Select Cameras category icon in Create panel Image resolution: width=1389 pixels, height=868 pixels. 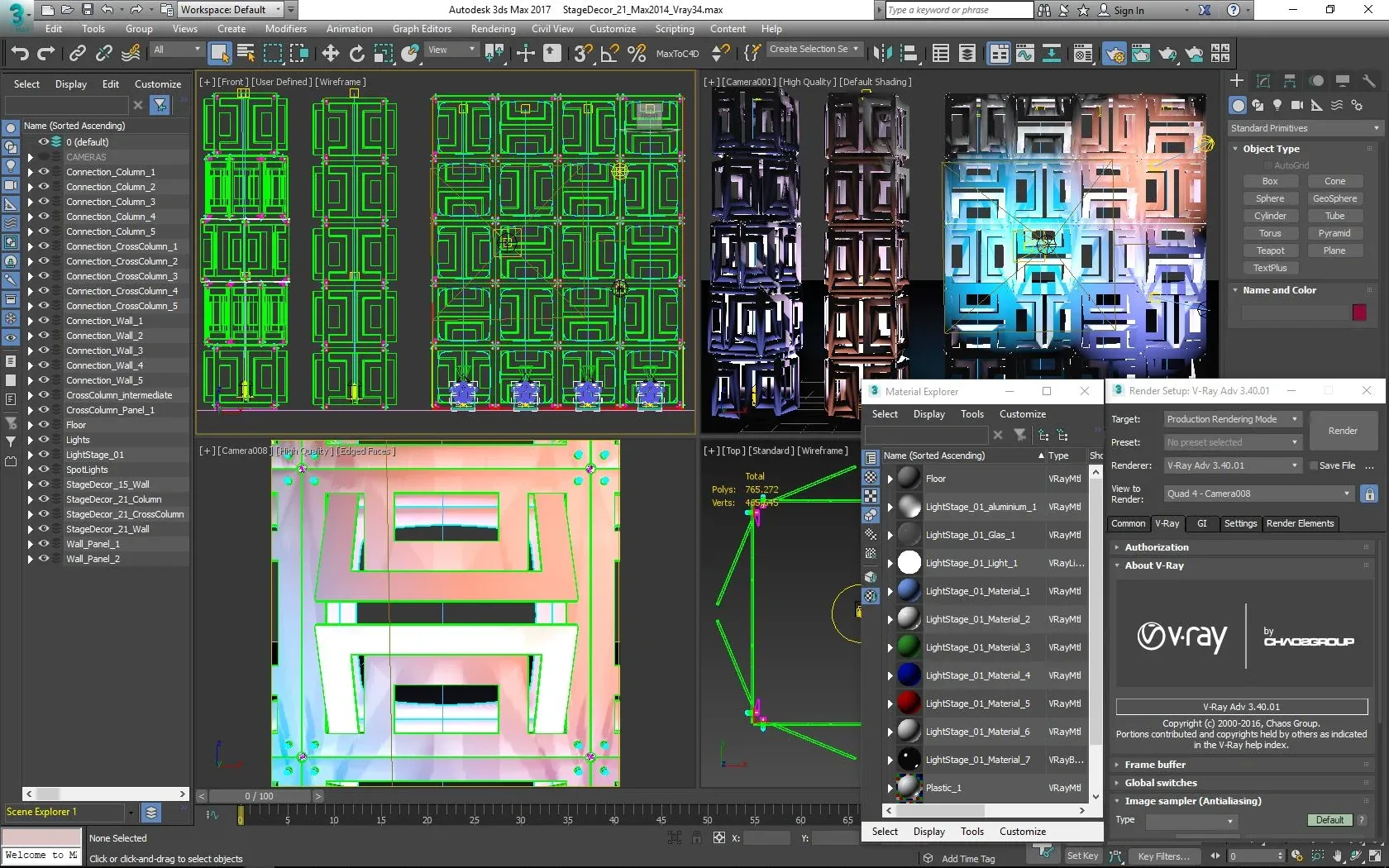[1296, 105]
